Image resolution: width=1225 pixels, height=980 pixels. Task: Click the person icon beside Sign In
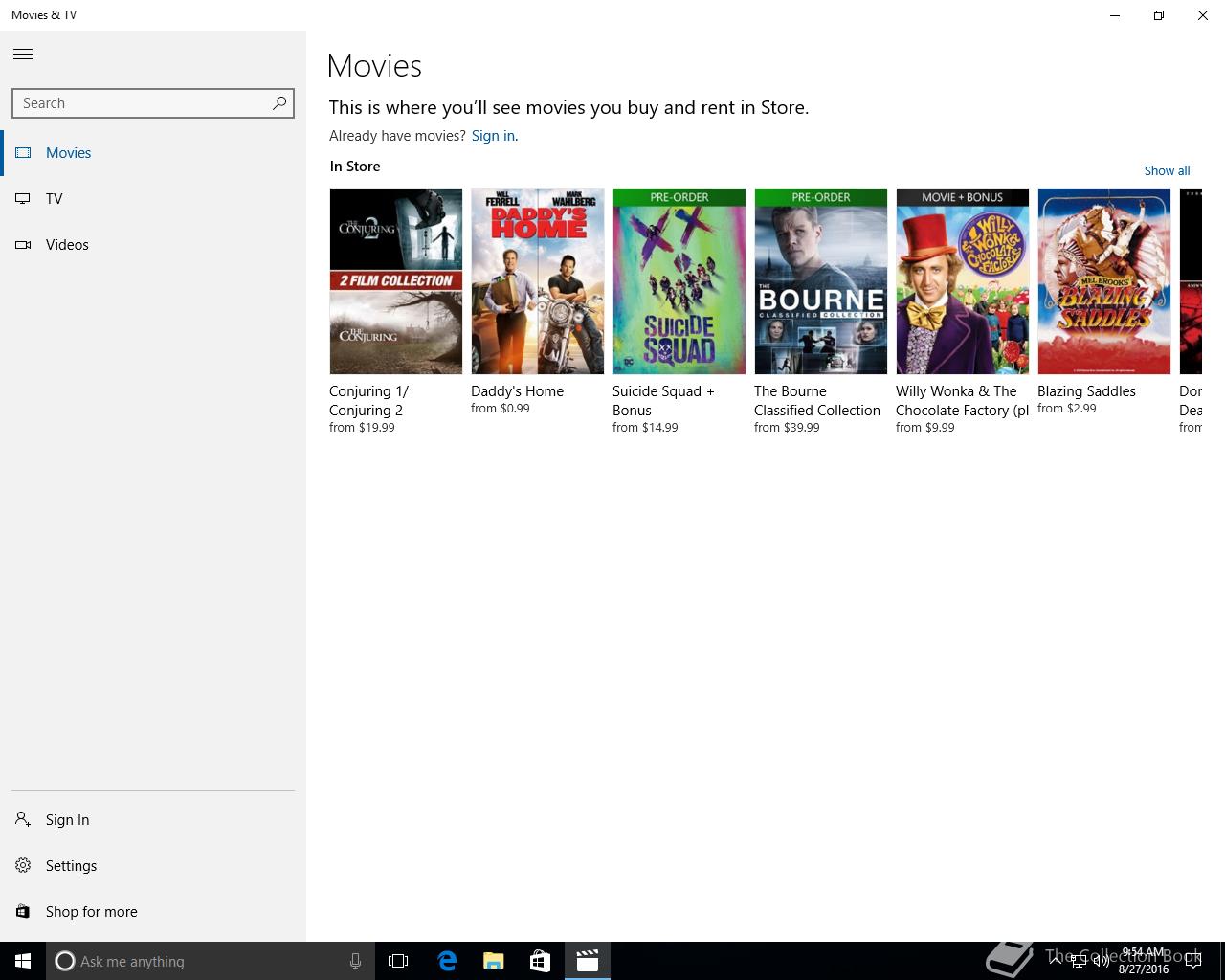[23, 820]
